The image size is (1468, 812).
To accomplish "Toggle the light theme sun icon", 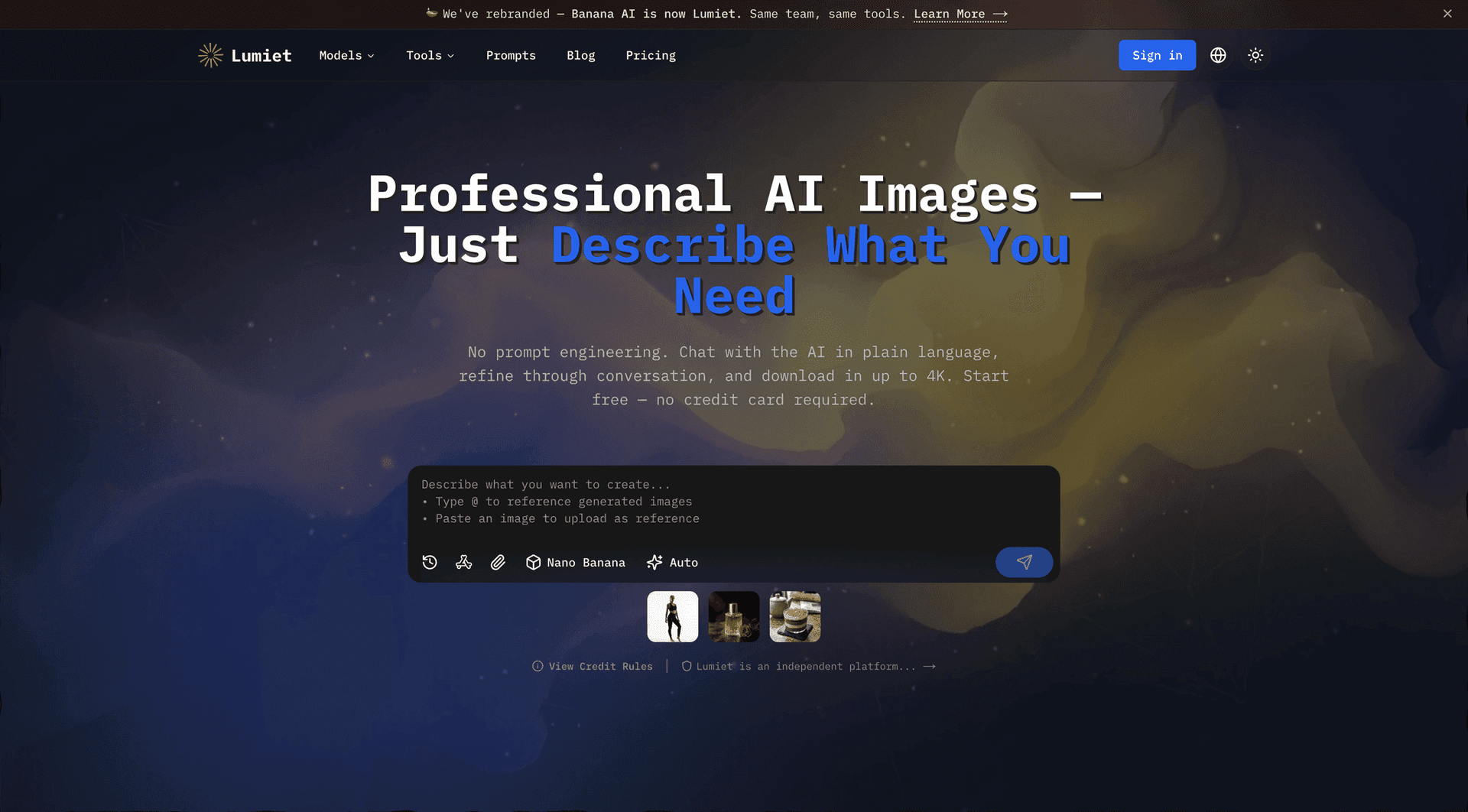I will (1255, 55).
